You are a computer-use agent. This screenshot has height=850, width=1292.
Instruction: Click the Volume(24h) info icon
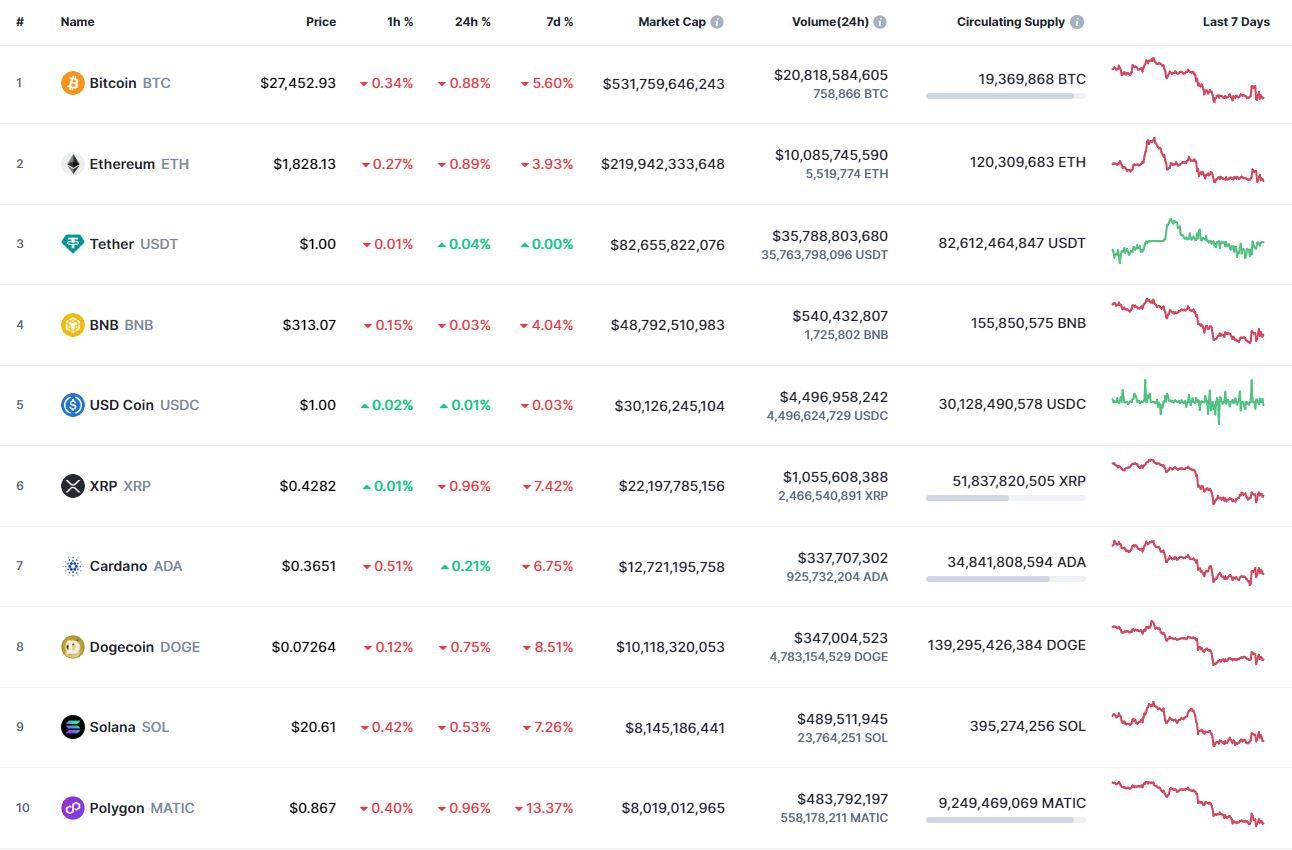(x=880, y=22)
